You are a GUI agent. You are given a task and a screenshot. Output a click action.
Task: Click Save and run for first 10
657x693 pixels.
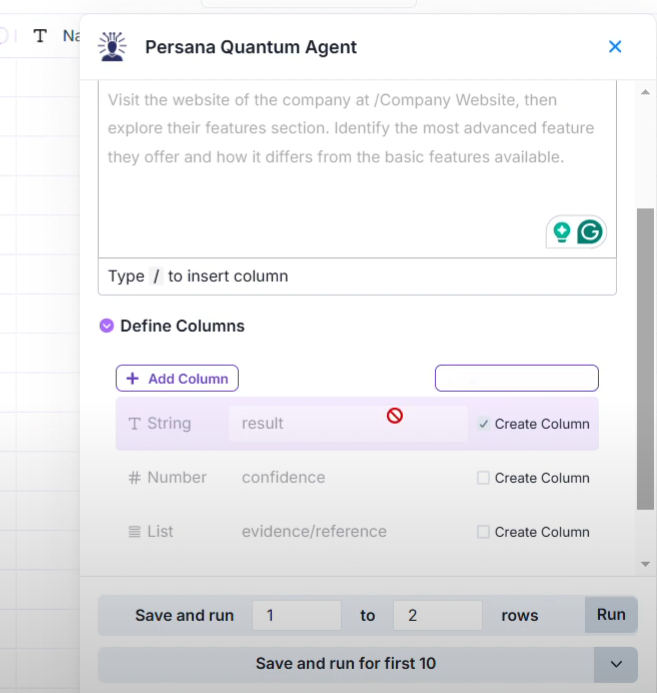click(345, 664)
